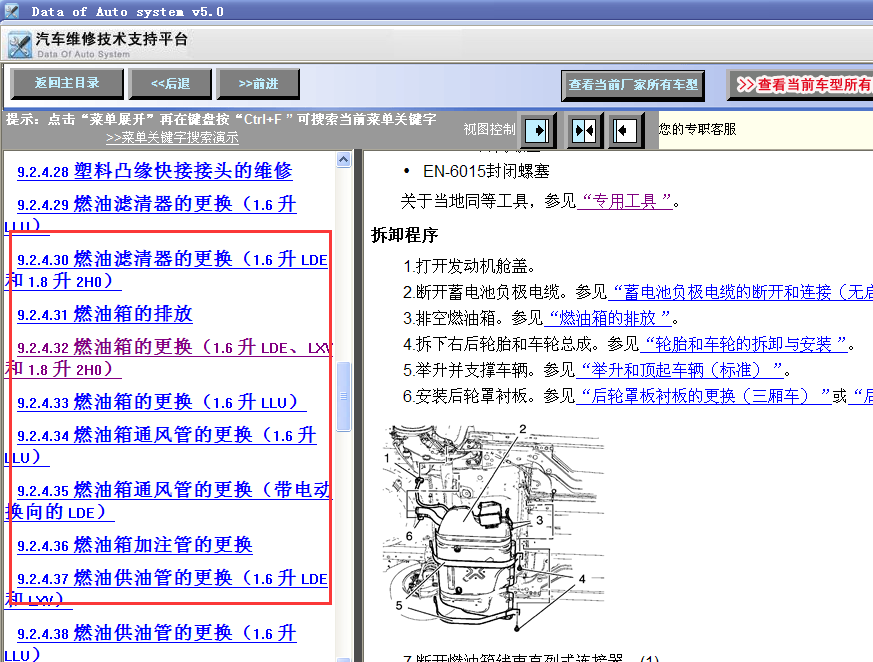Open 9.2.4.30 燃油滤清器的更换 LDE entry
The width and height of the screenshot is (873, 662).
click(166, 270)
